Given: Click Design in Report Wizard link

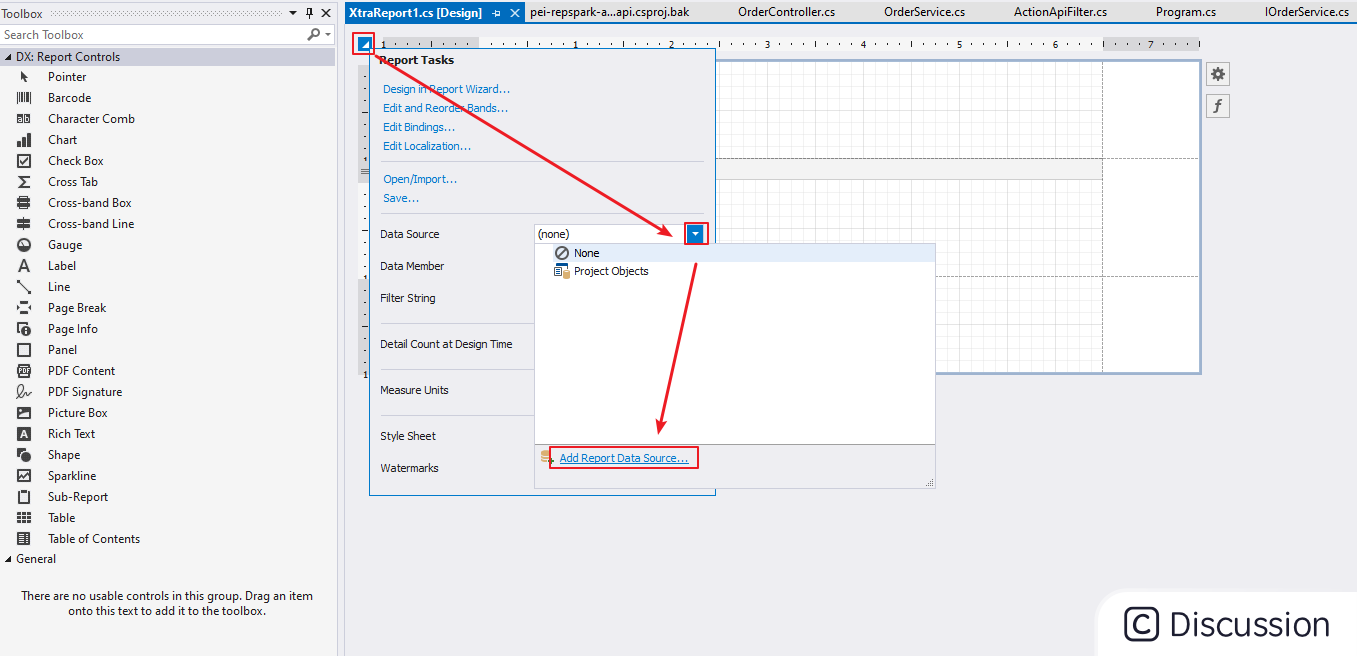Looking at the screenshot, I should [446, 89].
